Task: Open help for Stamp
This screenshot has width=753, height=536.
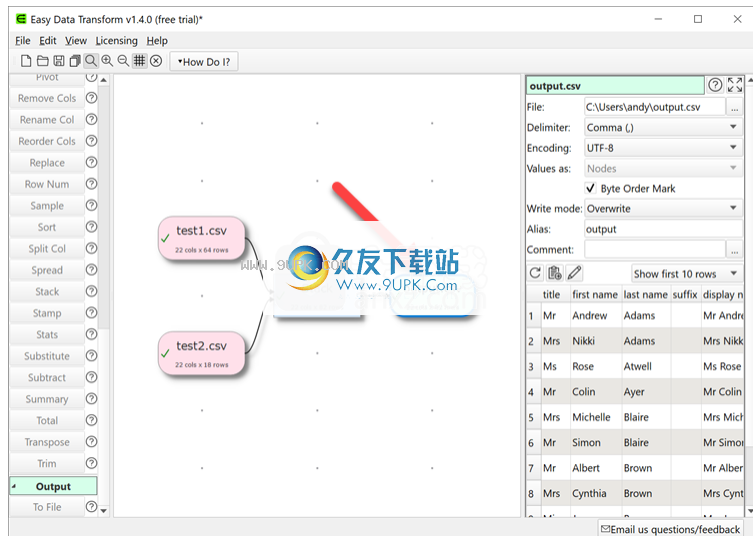Action: pyautogui.click(x=91, y=313)
